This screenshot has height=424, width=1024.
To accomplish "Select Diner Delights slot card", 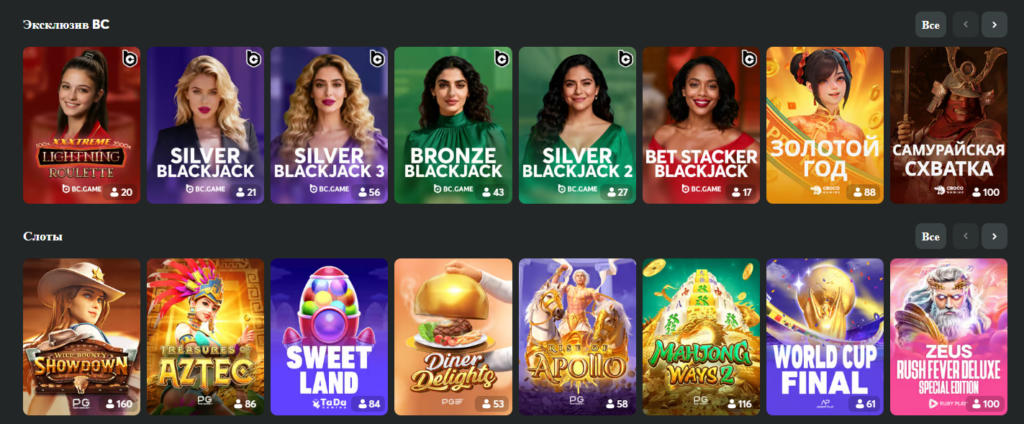I will (x=453, y=337).
